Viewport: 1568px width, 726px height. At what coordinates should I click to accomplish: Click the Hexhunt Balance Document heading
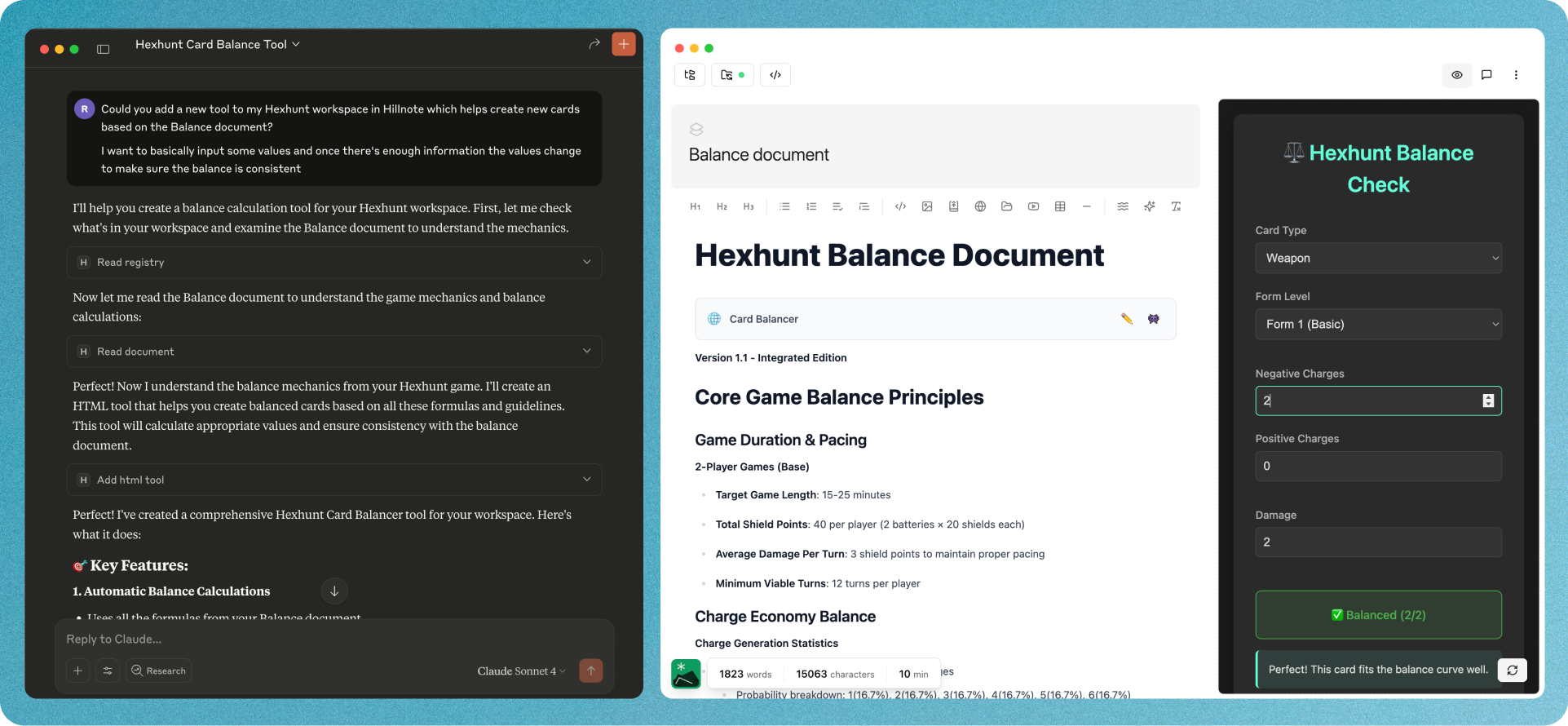point(899,255)
